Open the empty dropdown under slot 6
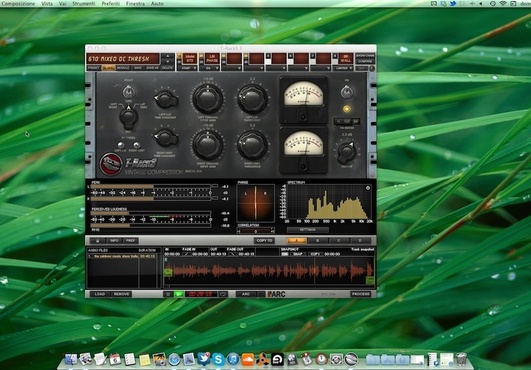531x370 pixels. 299,68
